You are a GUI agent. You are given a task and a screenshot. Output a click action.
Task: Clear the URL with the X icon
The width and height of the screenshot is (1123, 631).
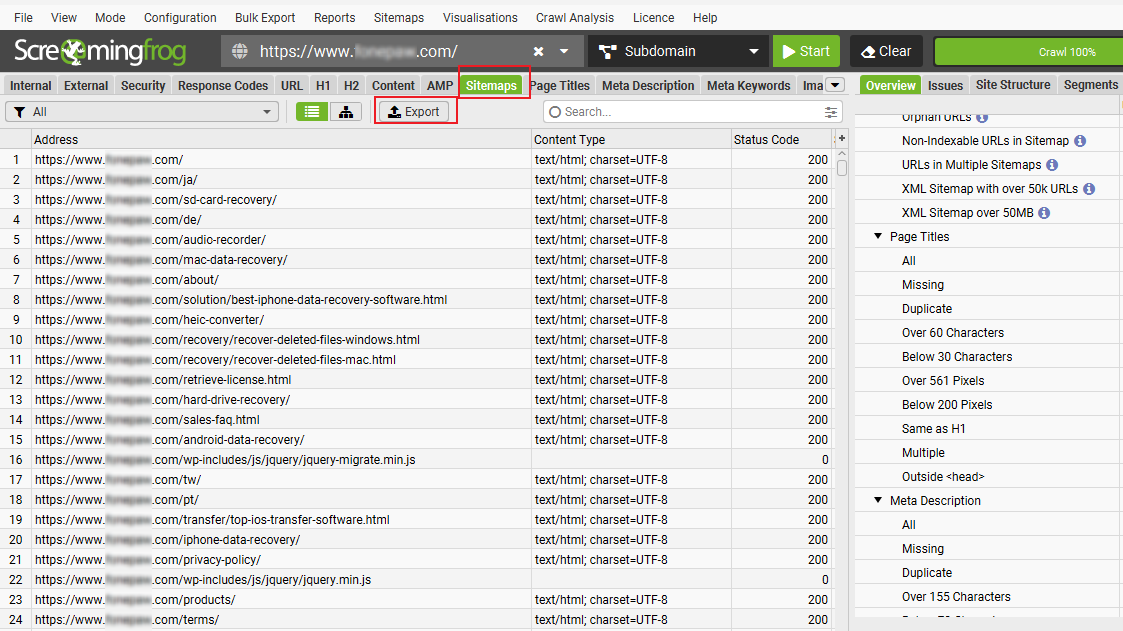point(538,51)
